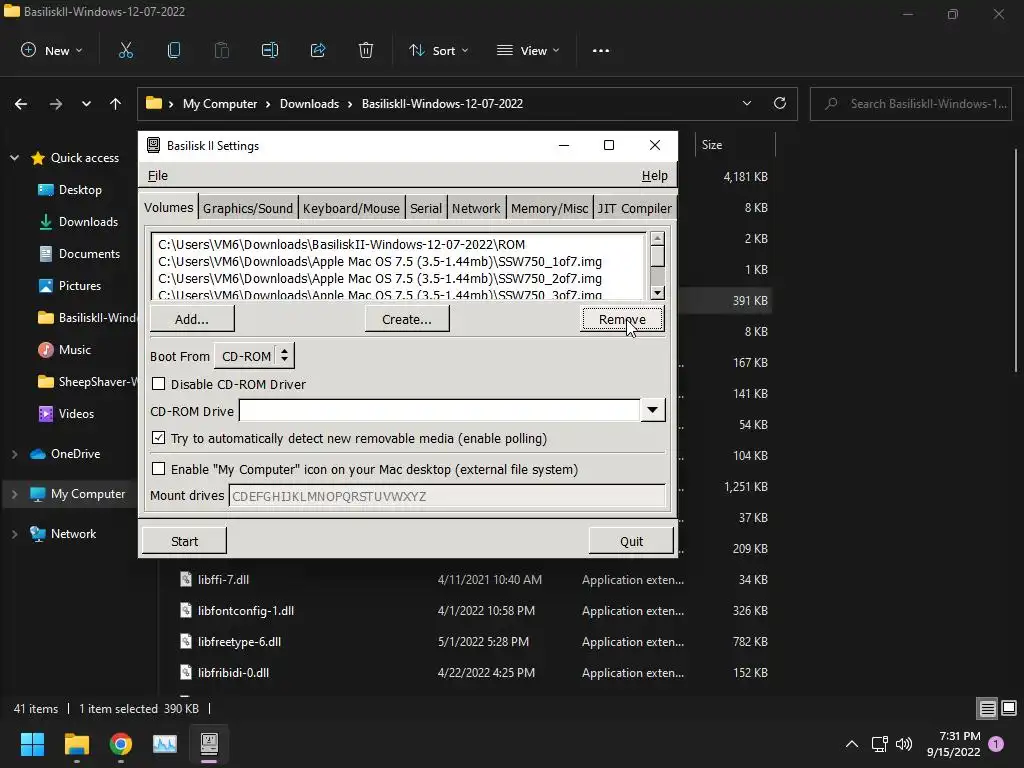Open the File menu in Basilisk II
The height and width of the screenshot is (768, 1024).
click(x=158, y=176)
